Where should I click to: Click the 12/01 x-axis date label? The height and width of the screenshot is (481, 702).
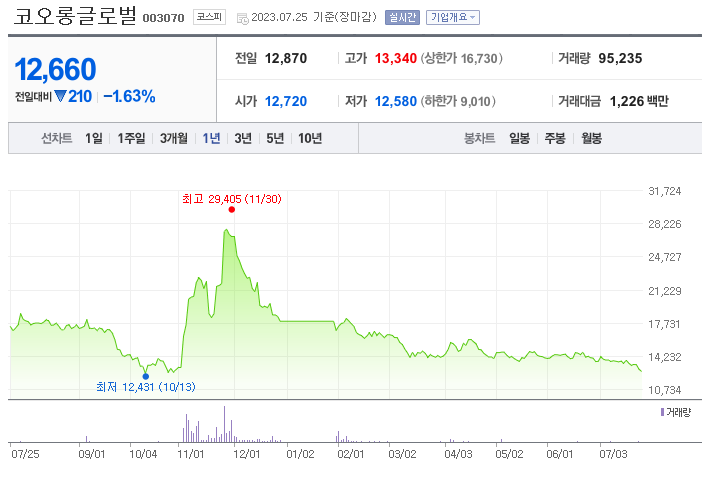click(x=247, y=454)
